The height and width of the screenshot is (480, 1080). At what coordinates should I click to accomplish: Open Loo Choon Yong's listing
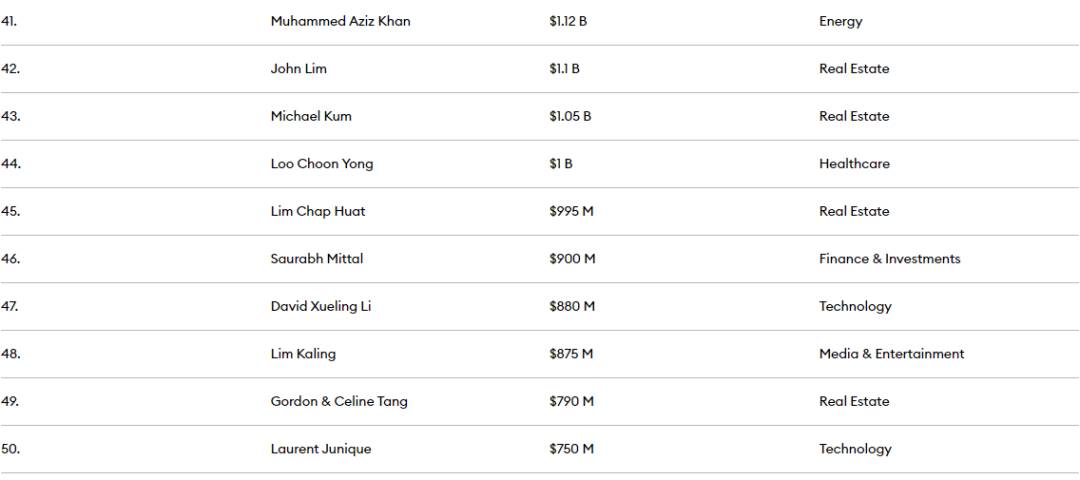[x=322, y=164]
